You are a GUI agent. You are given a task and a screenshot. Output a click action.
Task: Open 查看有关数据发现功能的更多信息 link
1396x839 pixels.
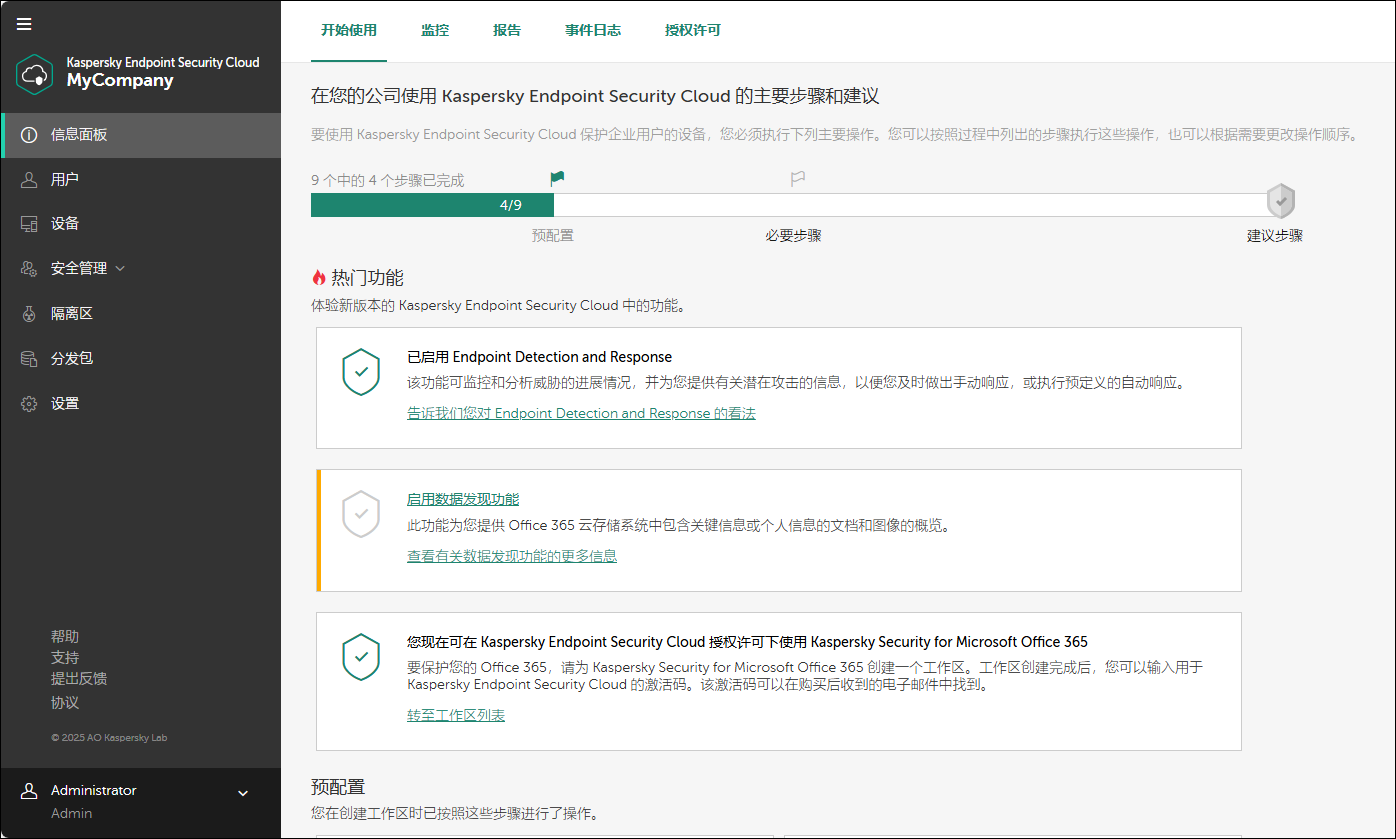(511, 556)
